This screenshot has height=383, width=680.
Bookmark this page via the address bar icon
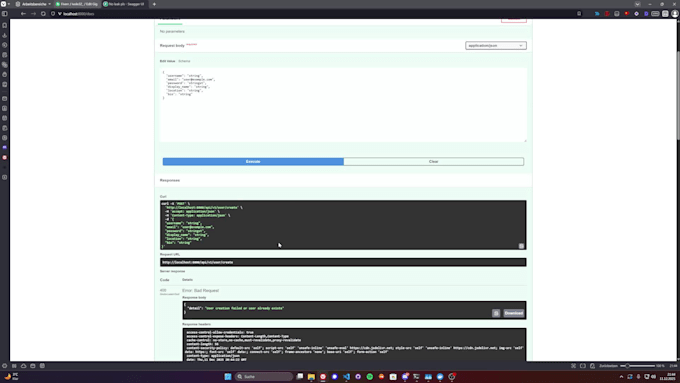pos(579,14)
